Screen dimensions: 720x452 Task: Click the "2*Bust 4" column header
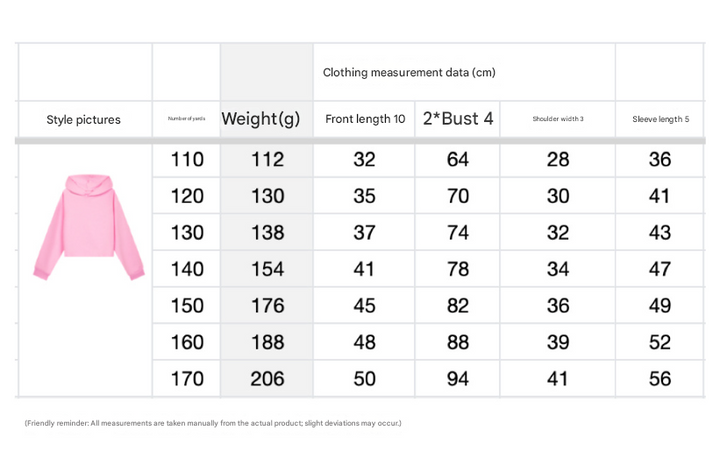coord(458,119)
